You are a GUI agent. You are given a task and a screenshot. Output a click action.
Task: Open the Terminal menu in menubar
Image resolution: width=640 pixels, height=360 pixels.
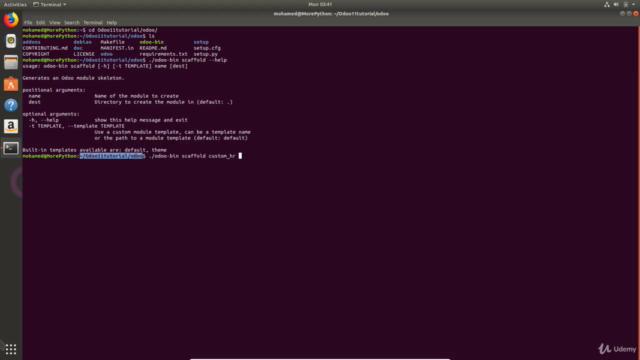point(93,23)
